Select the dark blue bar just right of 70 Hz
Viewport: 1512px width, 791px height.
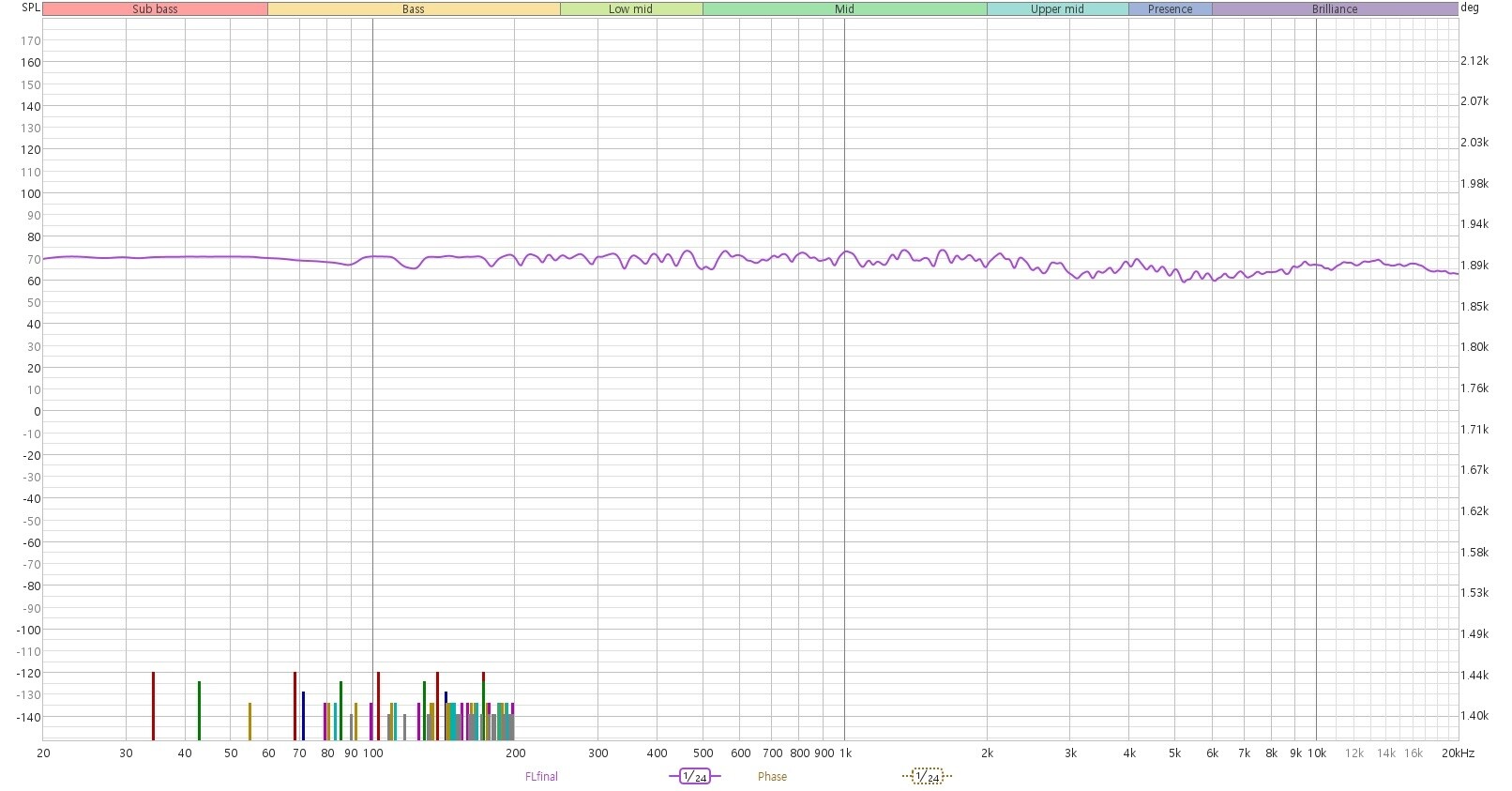tap(303, 715)
